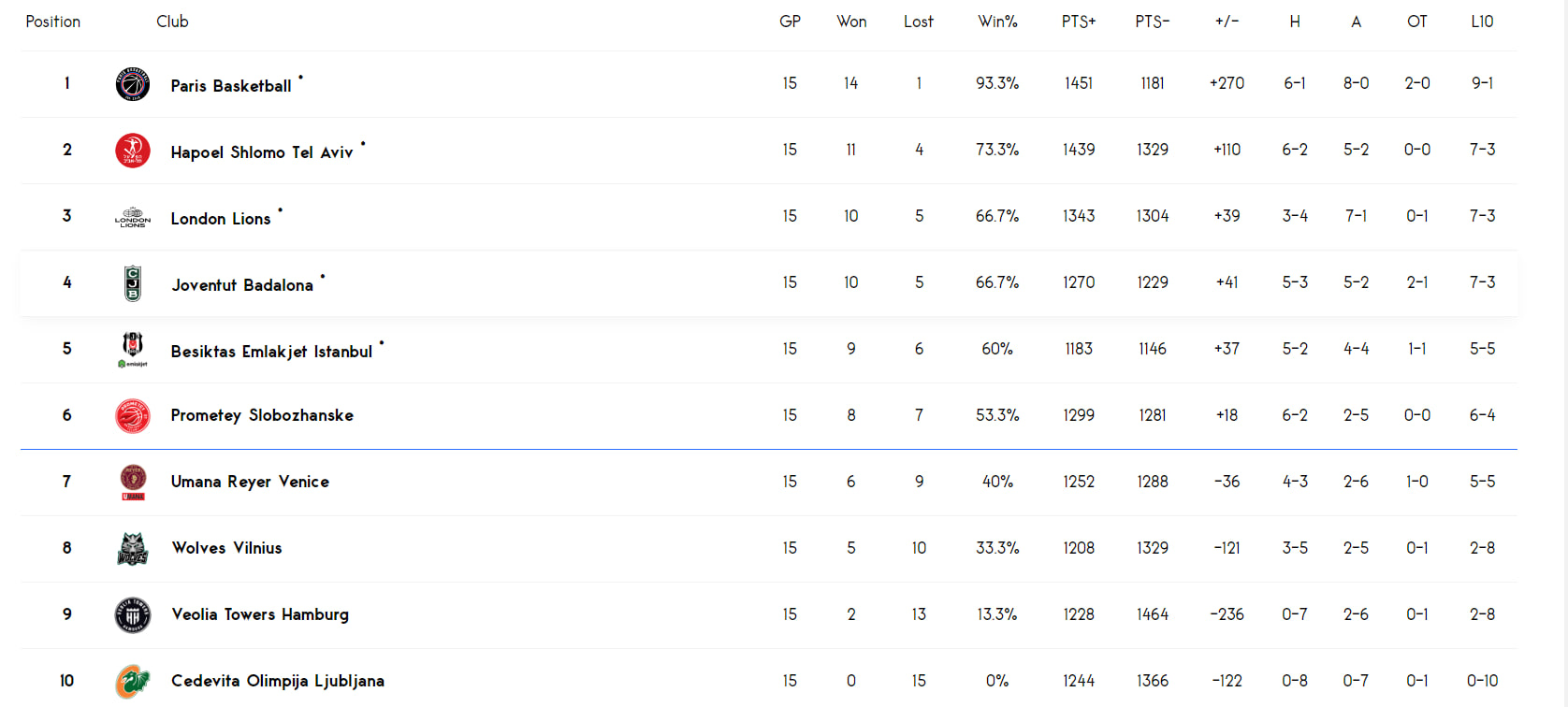Image resolution: width=1568 pixels, height=707 pixels.
Task: Click the Wolves Vilnius wolf logo
Action: tap(133, 549)
